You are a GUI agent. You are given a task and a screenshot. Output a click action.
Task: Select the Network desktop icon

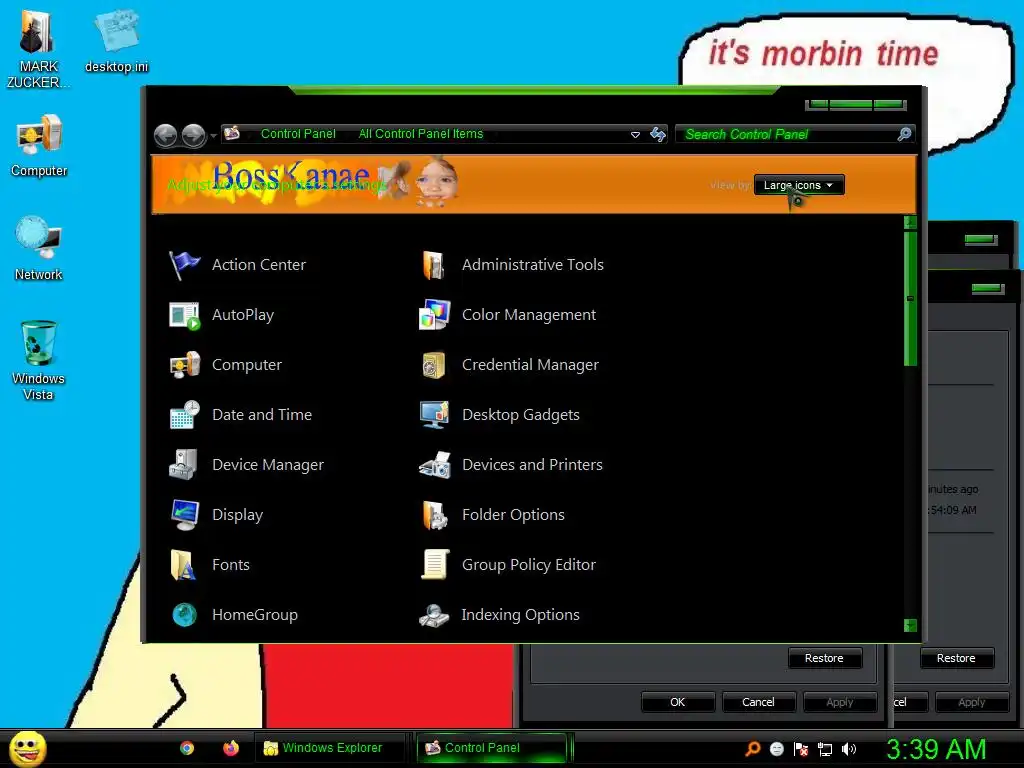[x=39, y=248]
